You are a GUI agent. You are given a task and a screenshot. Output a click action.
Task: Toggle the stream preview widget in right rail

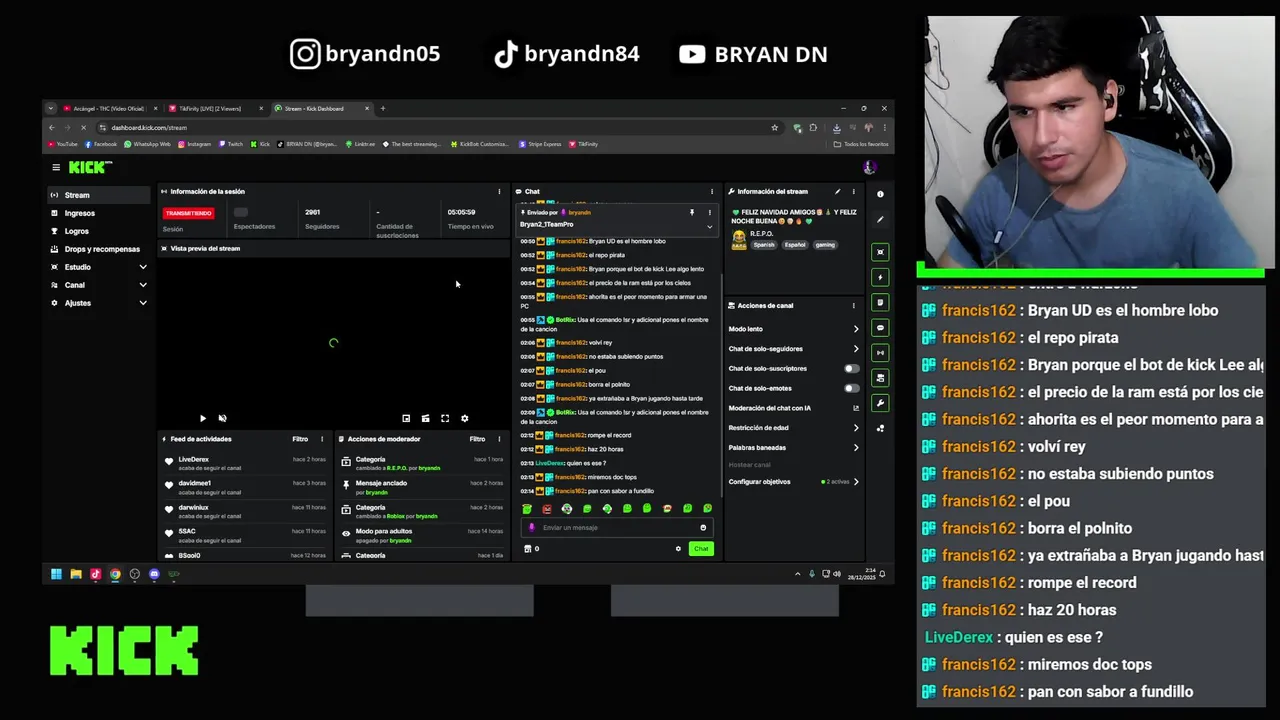pos(880,252)
